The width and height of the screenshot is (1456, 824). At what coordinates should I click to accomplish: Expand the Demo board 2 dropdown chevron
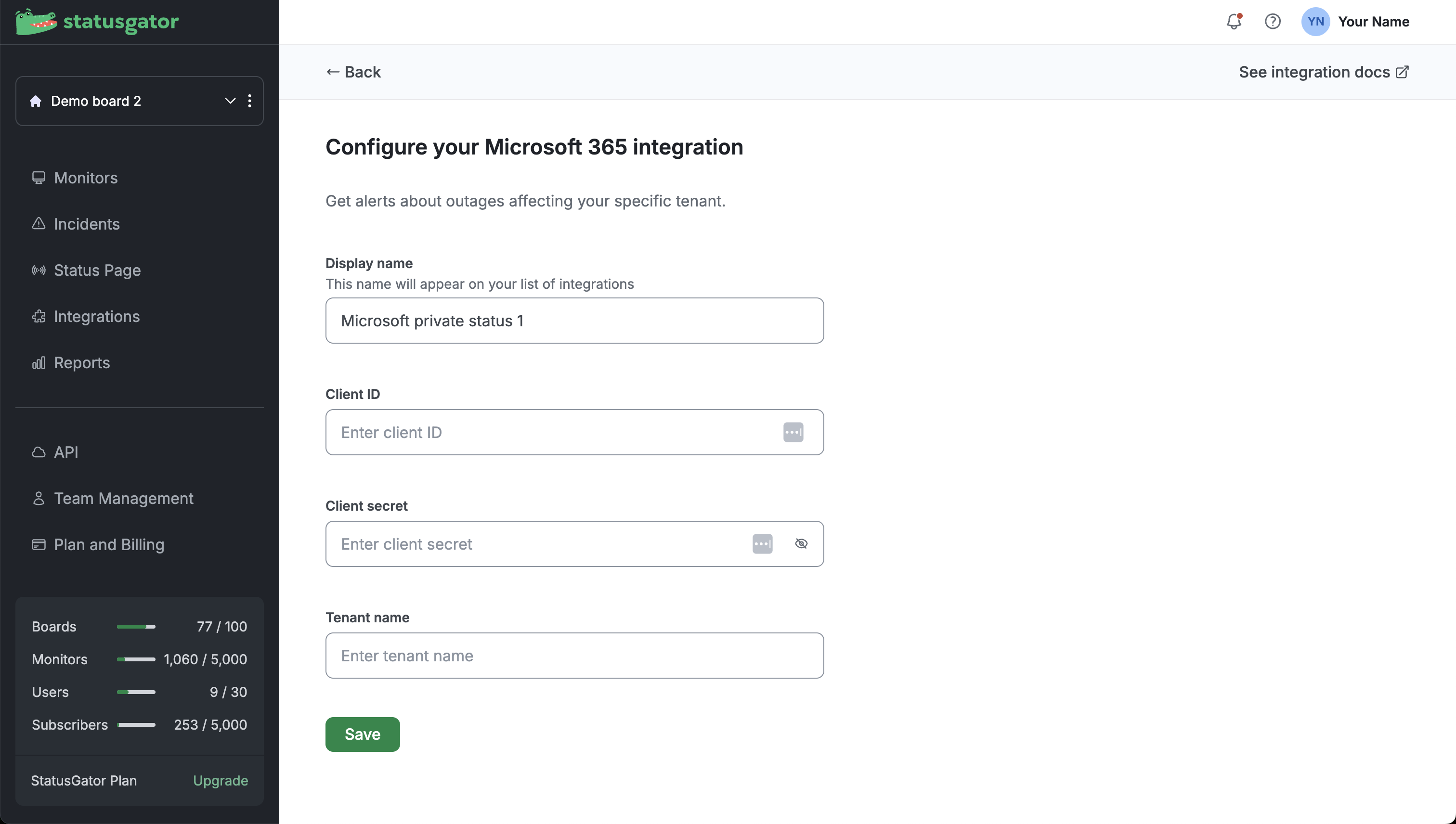[230, 101]
